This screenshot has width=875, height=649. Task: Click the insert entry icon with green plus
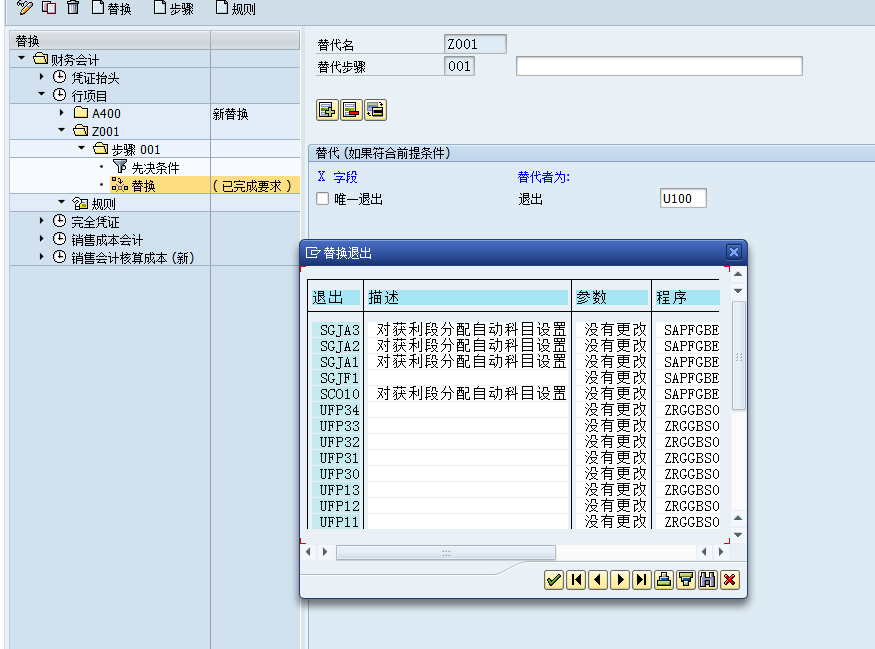pos(327,110)
